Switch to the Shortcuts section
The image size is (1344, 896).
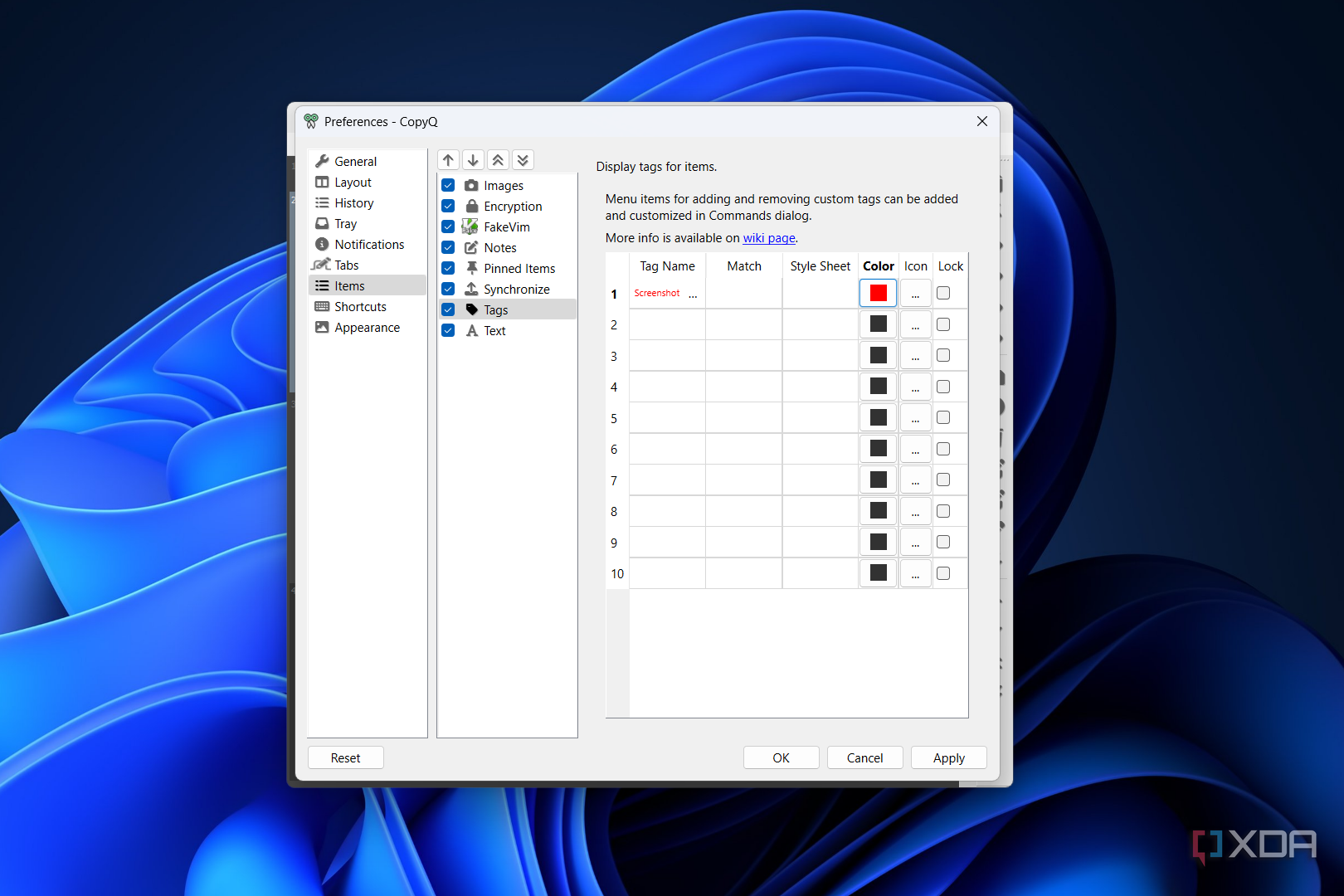click(367, 307)
